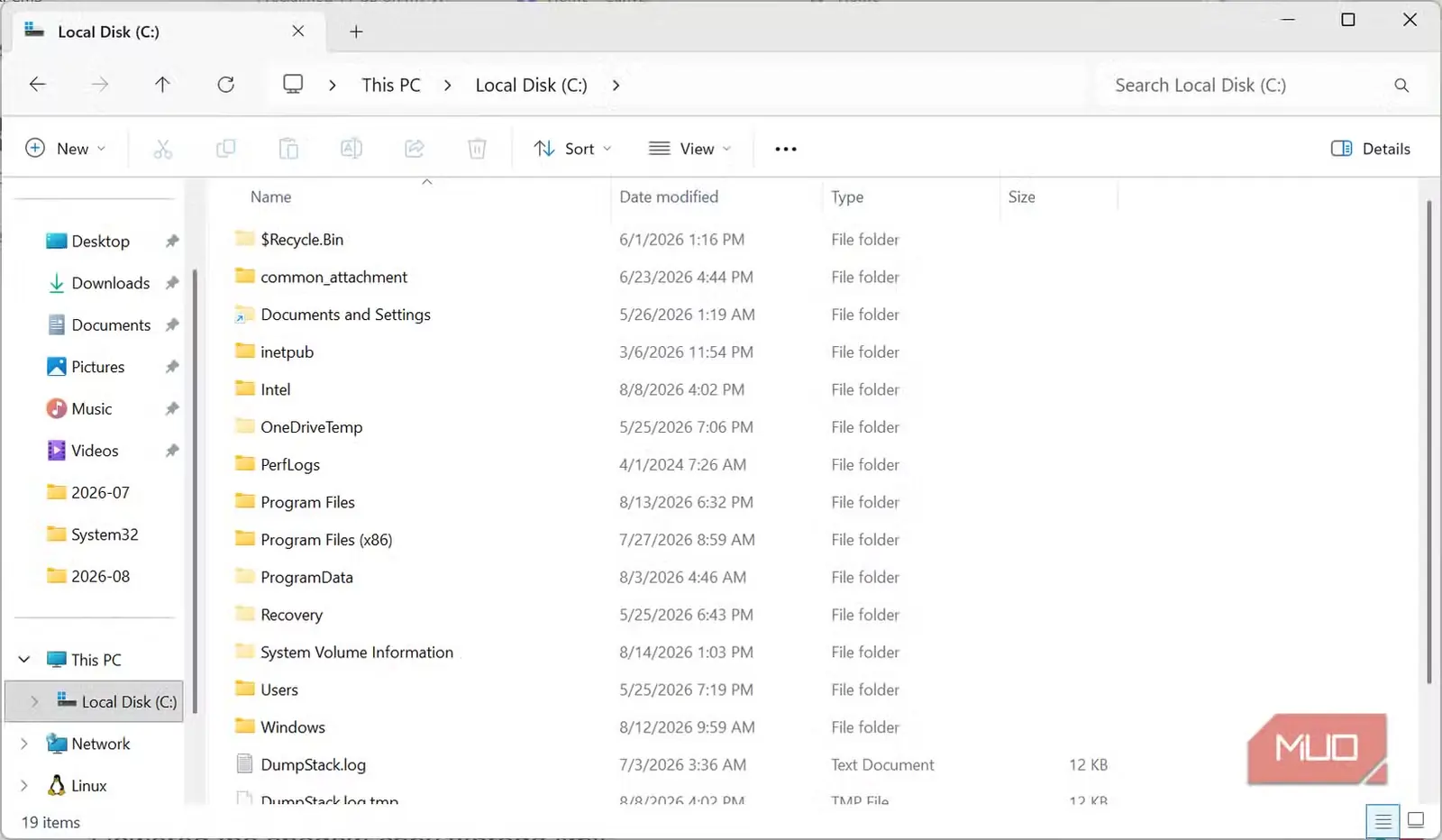The width and height of the screenshot is (1442, 840).
Task: Collapse the This PC tree node
Action: pos(24,660)
